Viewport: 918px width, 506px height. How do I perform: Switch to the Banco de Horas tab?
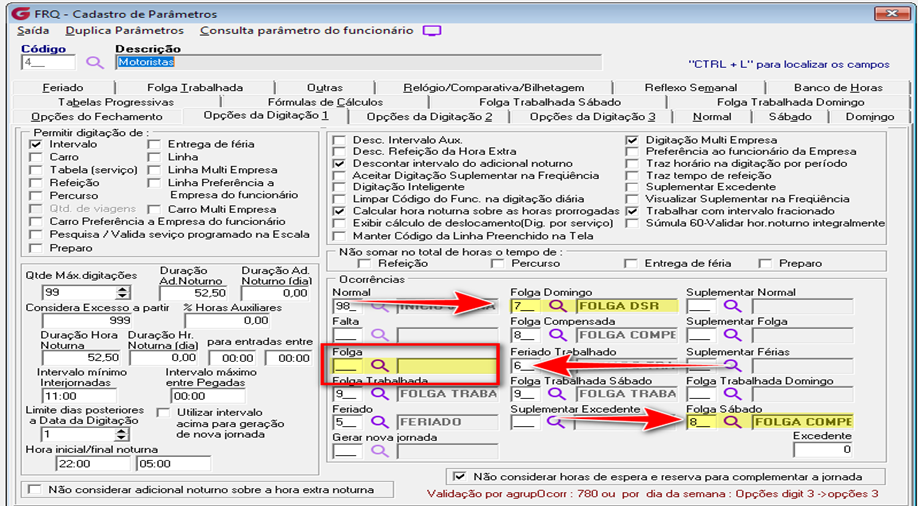838,88
